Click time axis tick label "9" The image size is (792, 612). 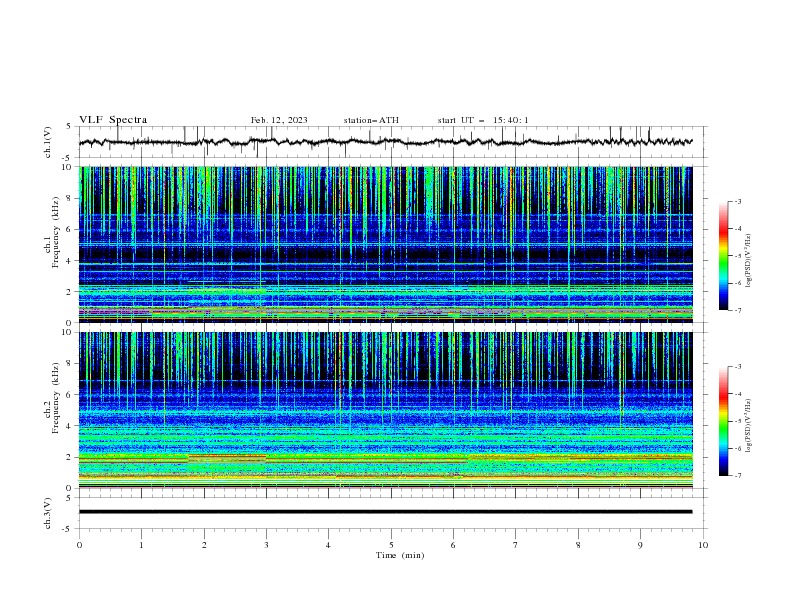[x=640, y=545]
